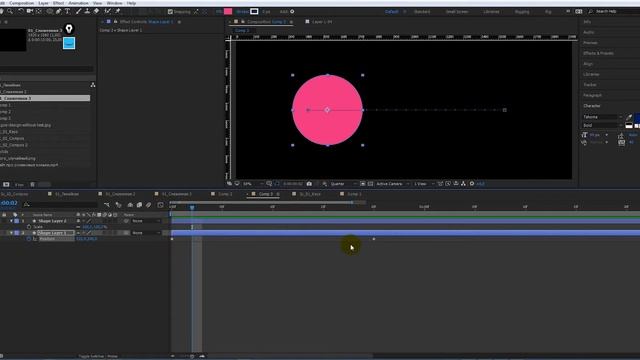Viewport: 640px width, 360px height.
Task: Select the Unified Camera tool
Action: coord(30,11)
